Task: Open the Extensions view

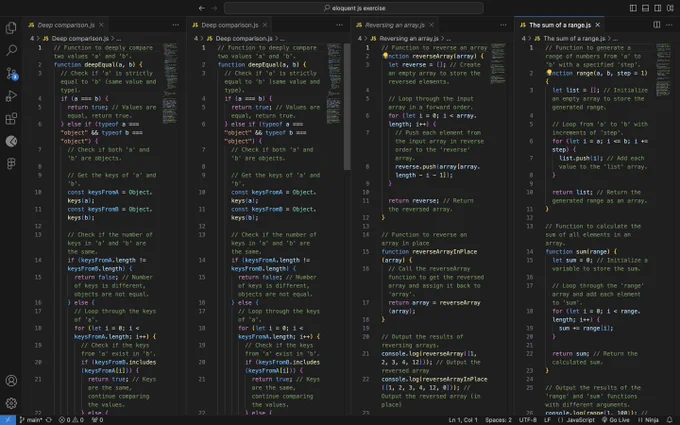Action: pos(11,118)
